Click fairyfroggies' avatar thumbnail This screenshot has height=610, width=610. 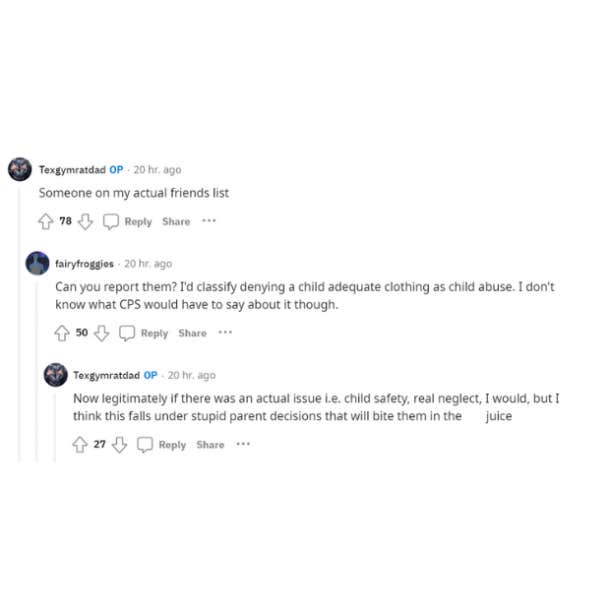coord(37,263)
